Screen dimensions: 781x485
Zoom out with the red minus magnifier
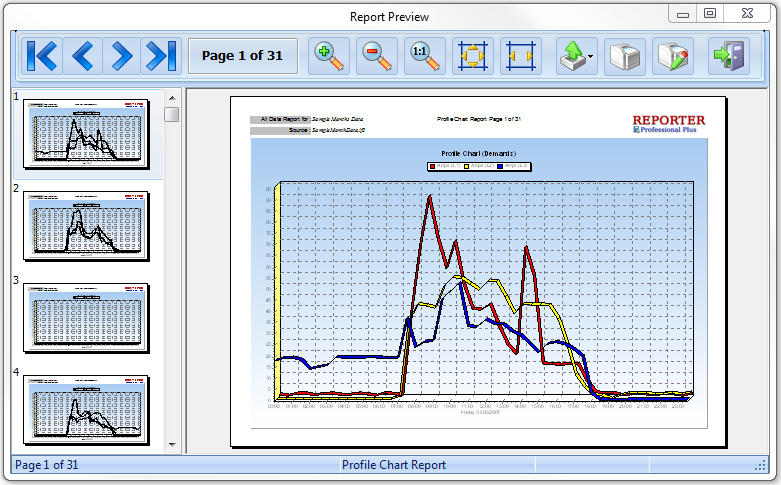pos(377,56)
